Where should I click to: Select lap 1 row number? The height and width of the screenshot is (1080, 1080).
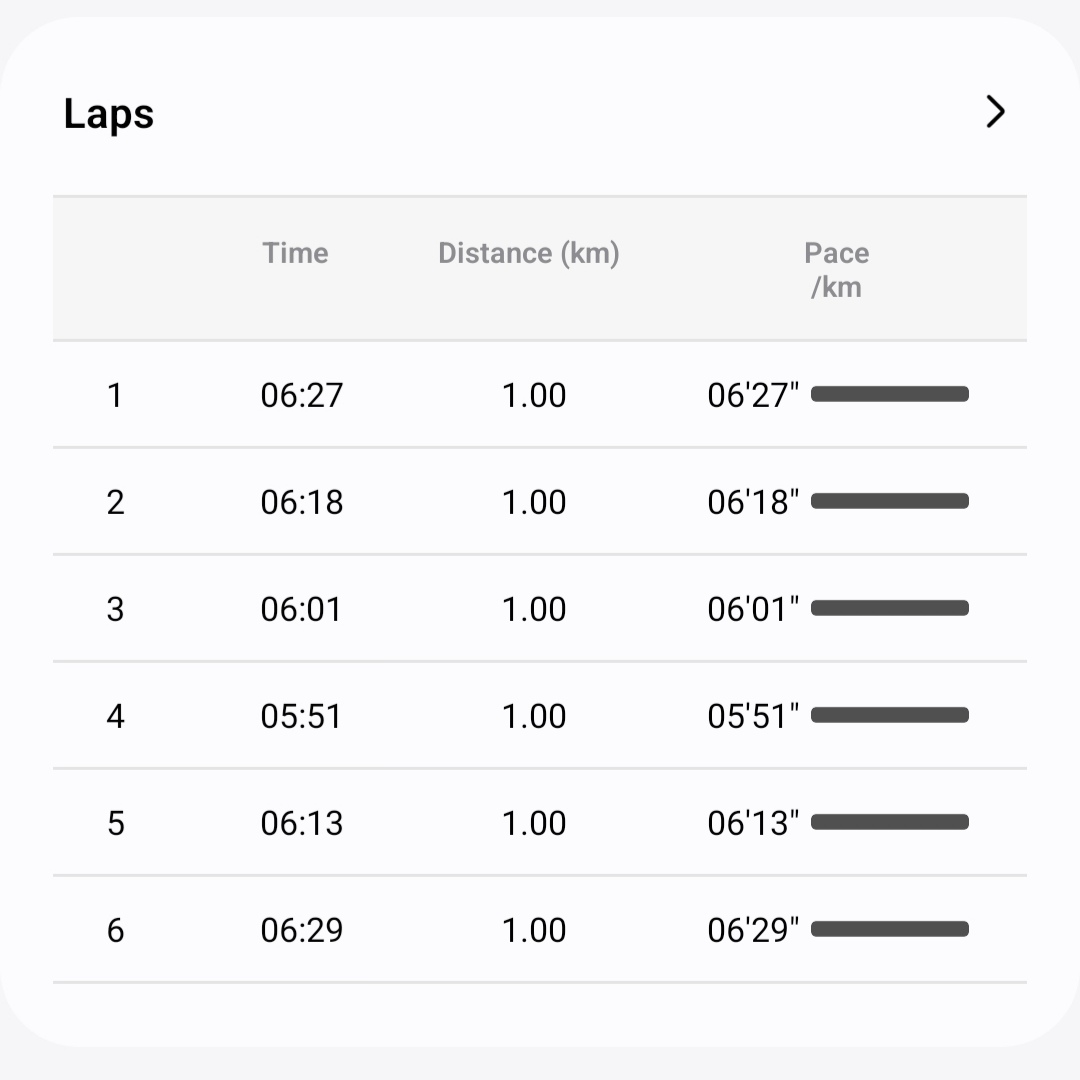[x=115, y=395]
